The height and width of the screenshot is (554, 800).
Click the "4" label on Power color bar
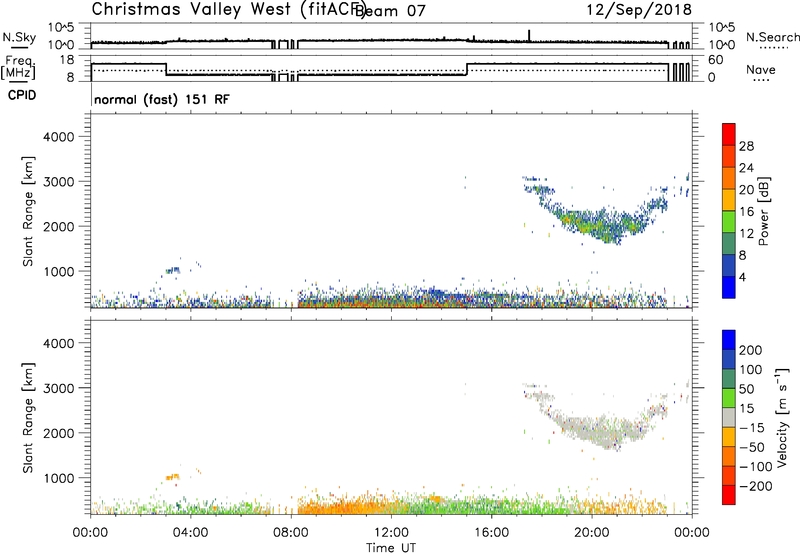[x=742, y=277]
